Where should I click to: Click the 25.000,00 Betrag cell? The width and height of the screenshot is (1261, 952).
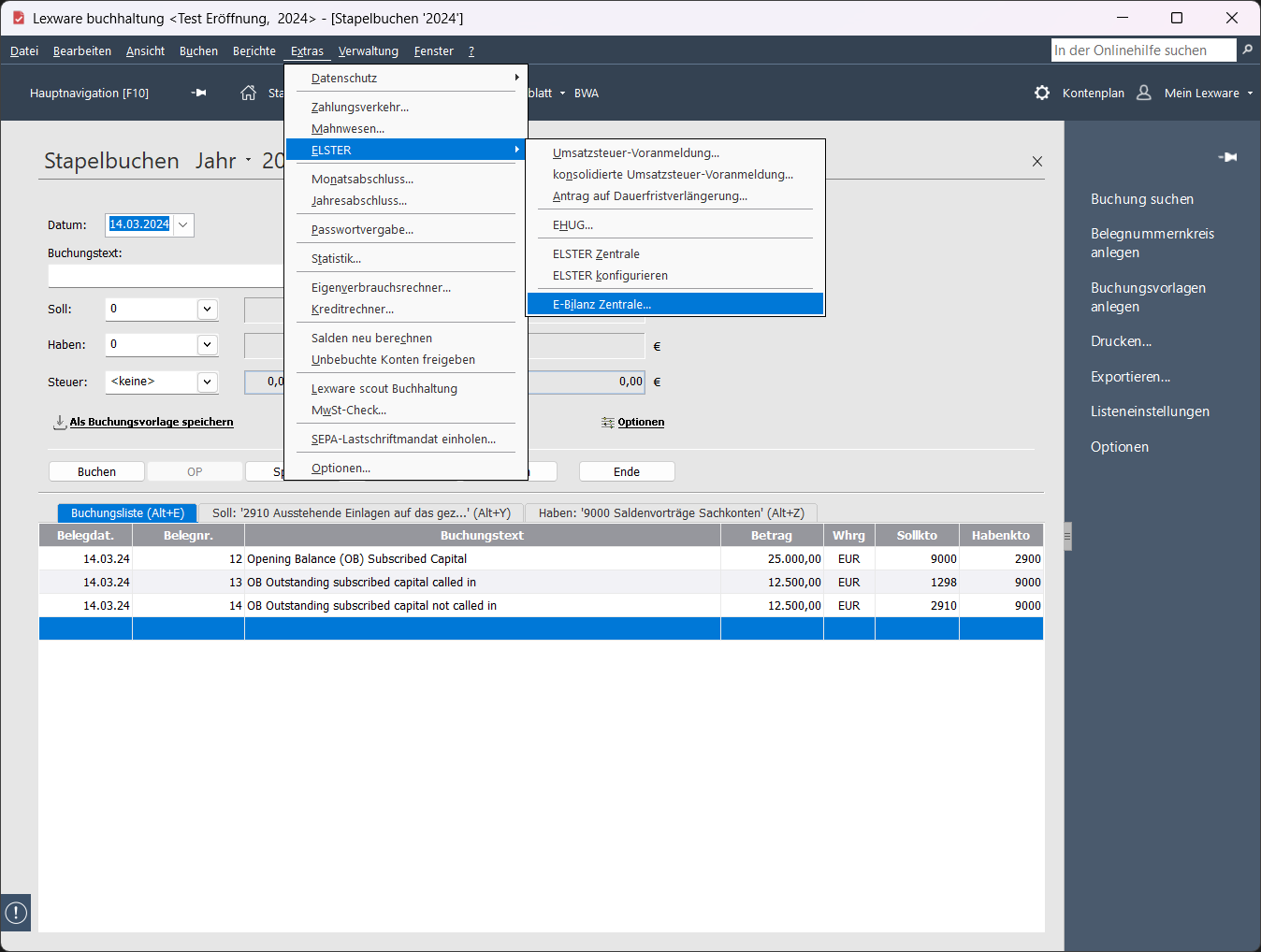click(772, 558)
